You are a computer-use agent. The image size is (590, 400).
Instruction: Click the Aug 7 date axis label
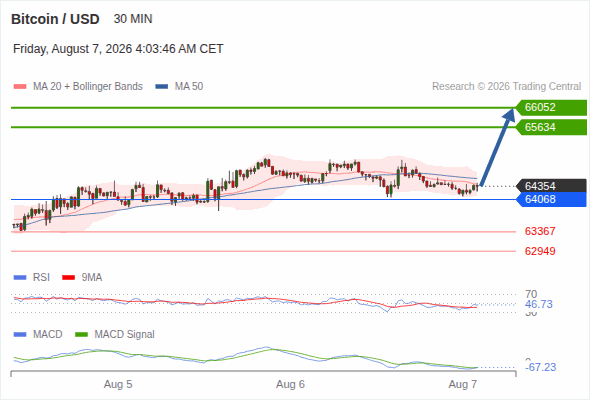tap(462, 384)
